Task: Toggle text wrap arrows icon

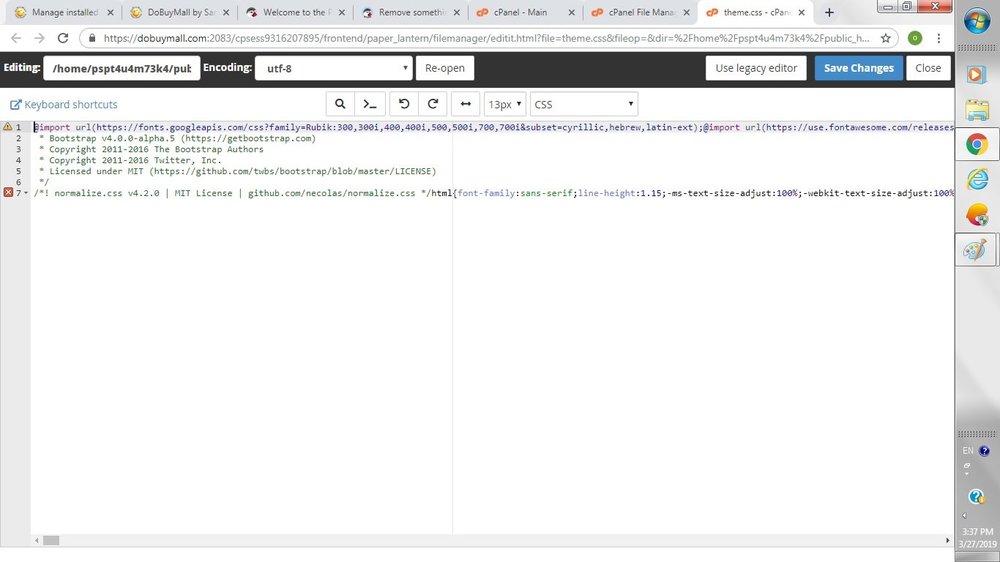Action: [x=466, y=104]
